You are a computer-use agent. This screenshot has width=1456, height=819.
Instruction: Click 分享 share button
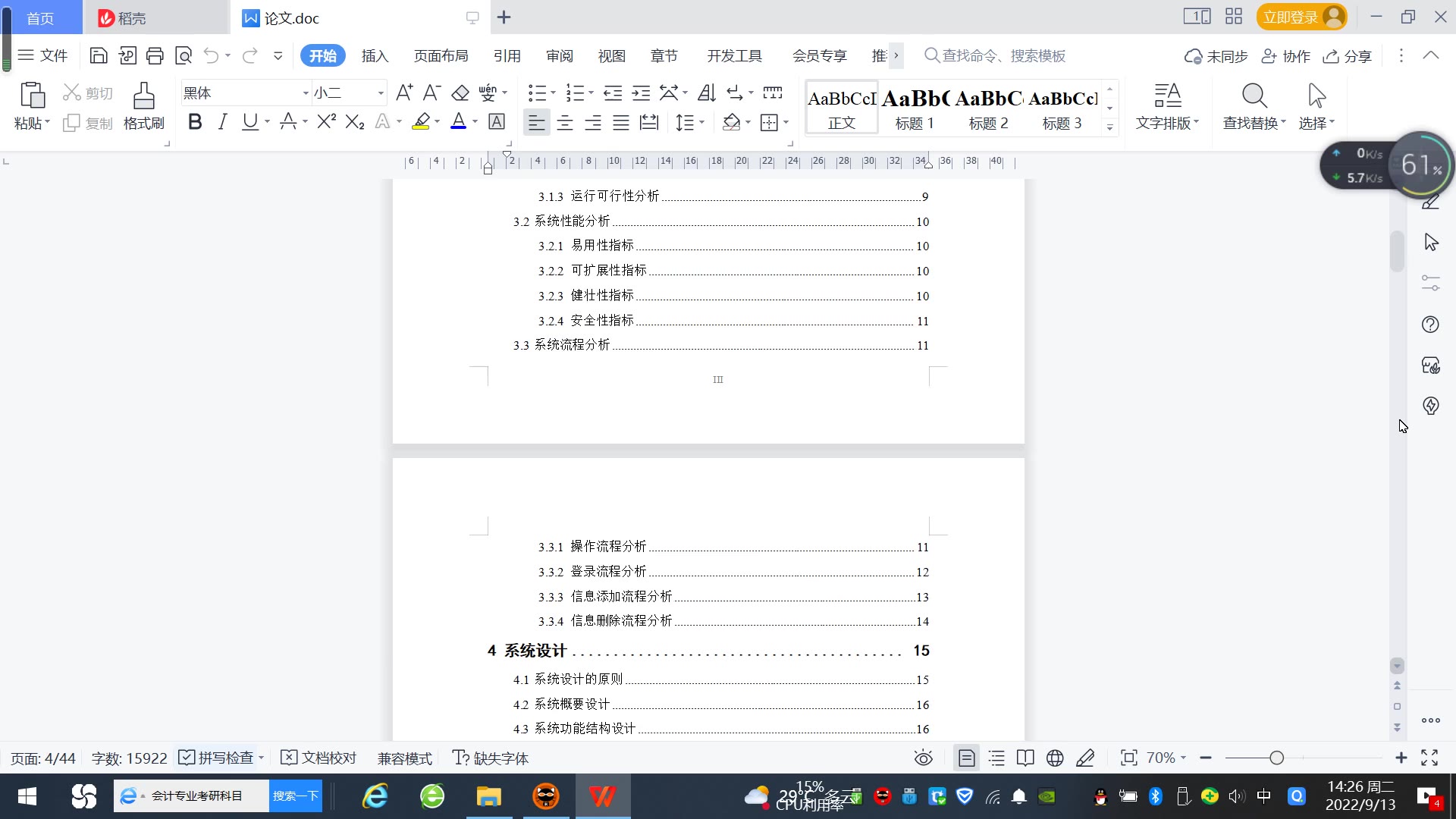[x=1348, y=56]
